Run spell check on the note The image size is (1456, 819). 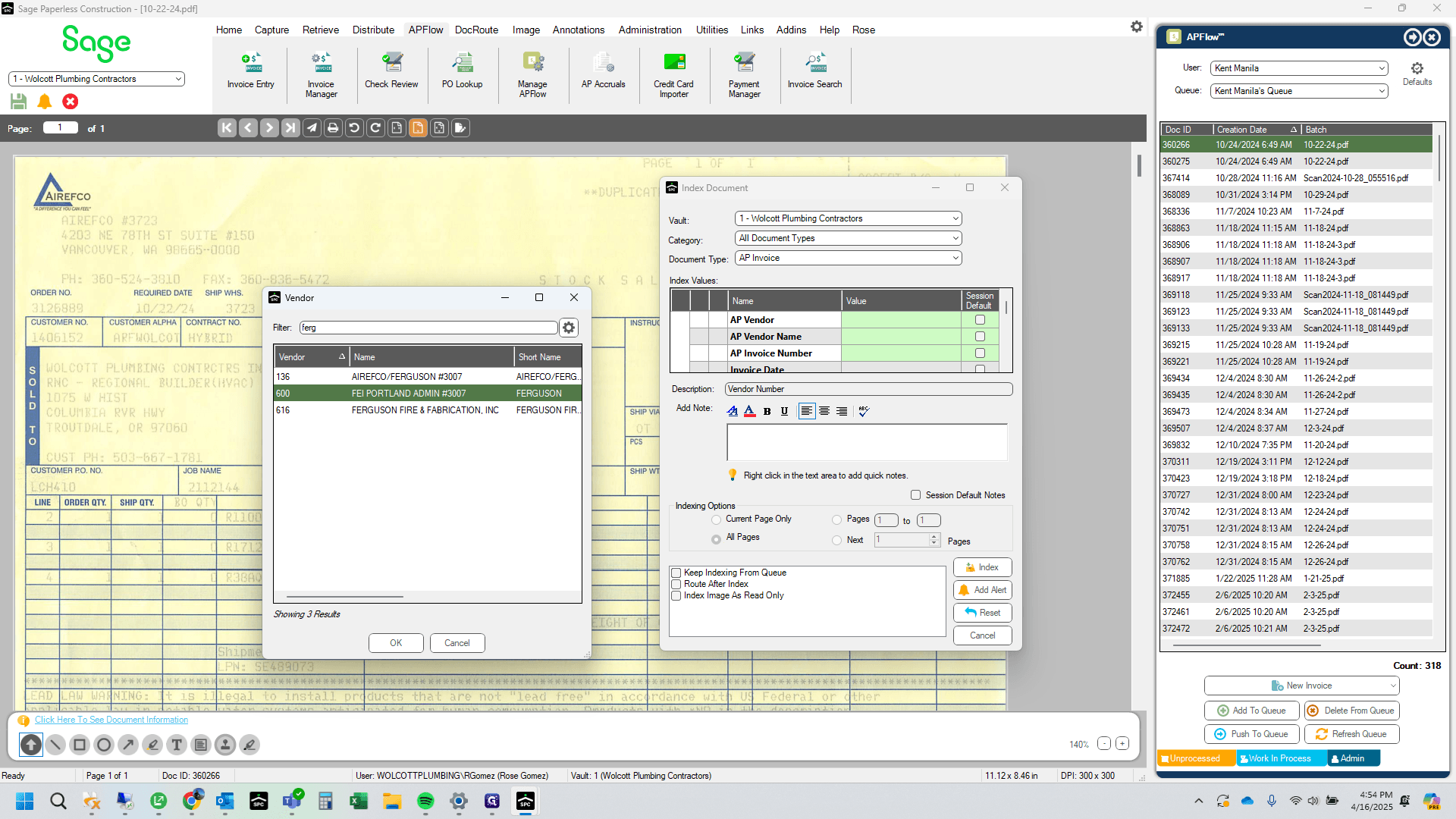point(864,411)
